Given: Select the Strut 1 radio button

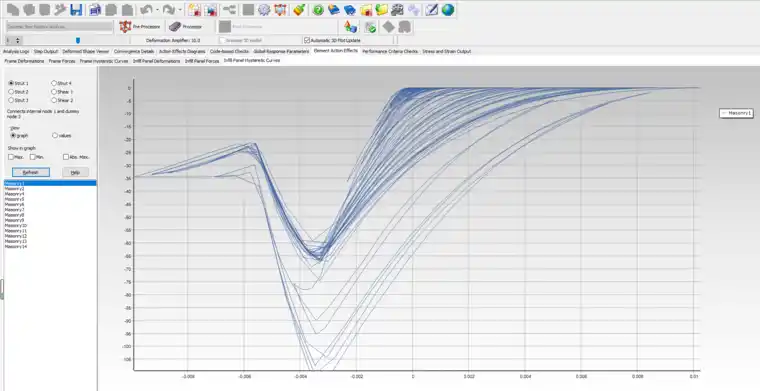Looking at the screenshot, I should pyautogui.click(x=11, y=83).
